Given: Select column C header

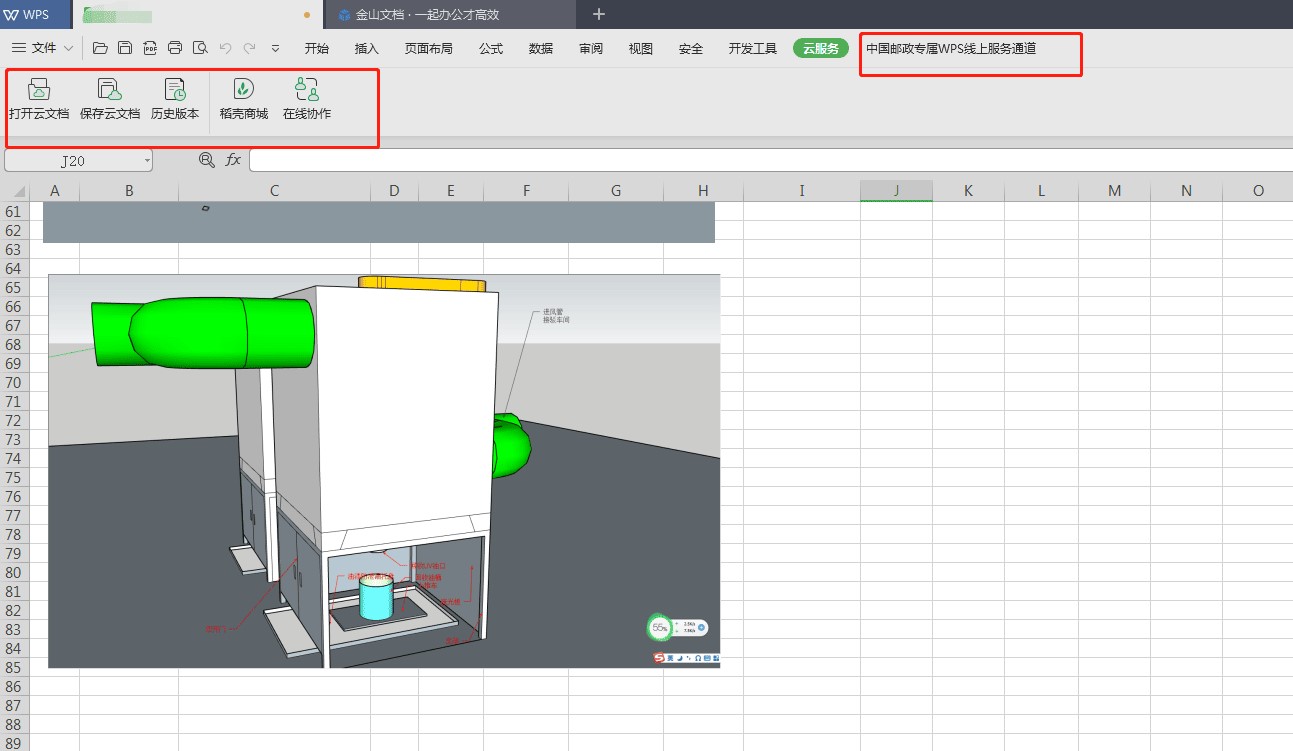Looking at the screenshot, I should coord(275,191).
